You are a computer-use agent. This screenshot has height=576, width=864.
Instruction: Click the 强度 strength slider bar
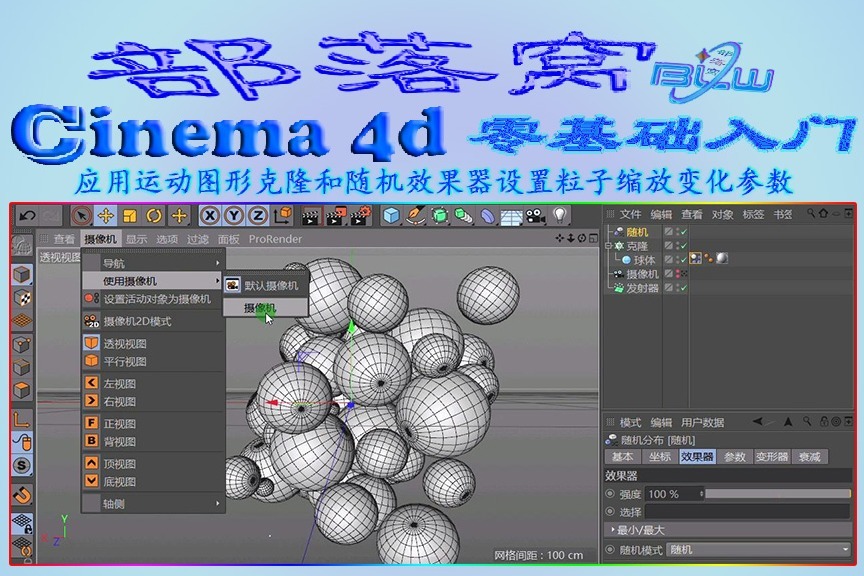(x=778, y=494)
